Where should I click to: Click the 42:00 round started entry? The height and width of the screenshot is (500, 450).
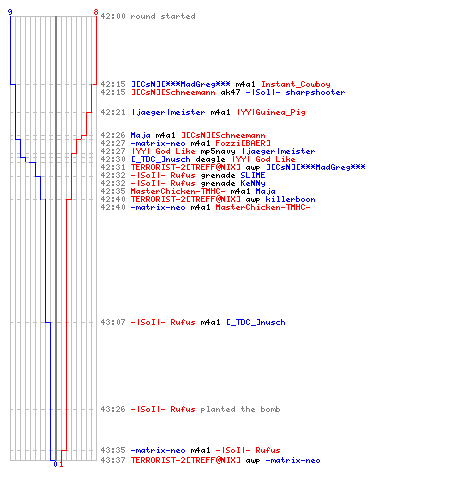click(148, 16)
